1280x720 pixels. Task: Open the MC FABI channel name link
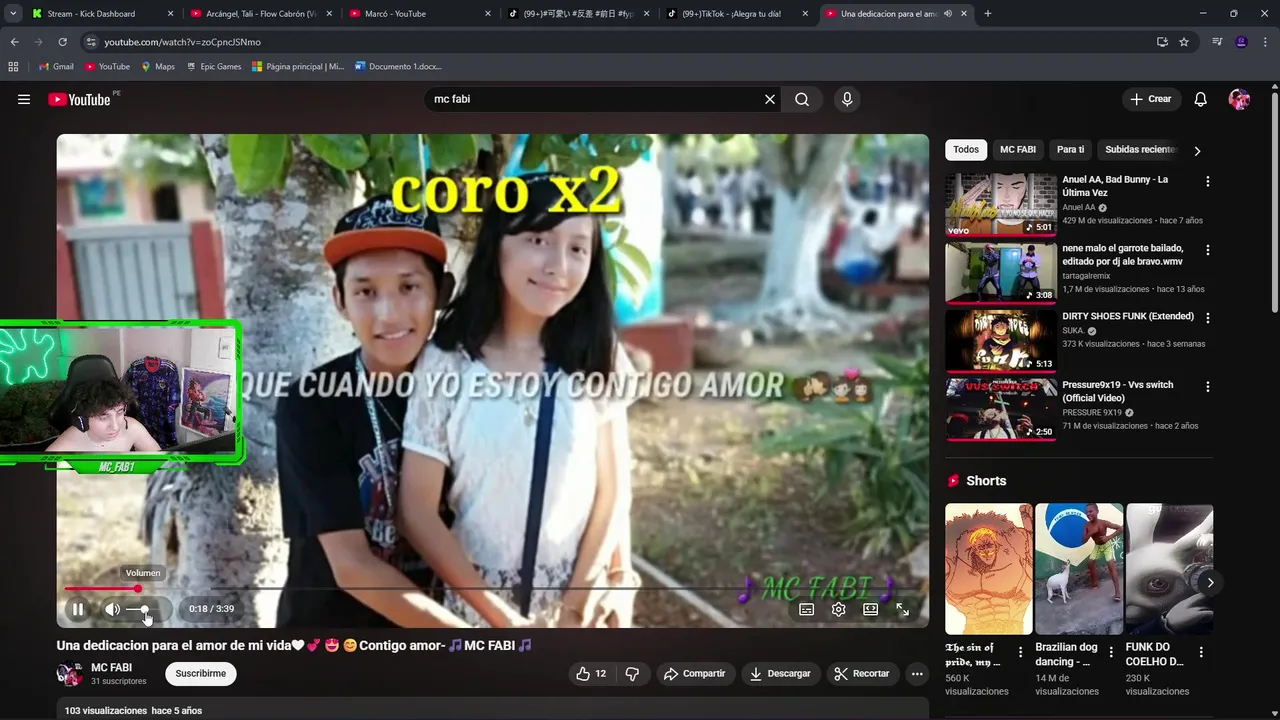[111, 667]
